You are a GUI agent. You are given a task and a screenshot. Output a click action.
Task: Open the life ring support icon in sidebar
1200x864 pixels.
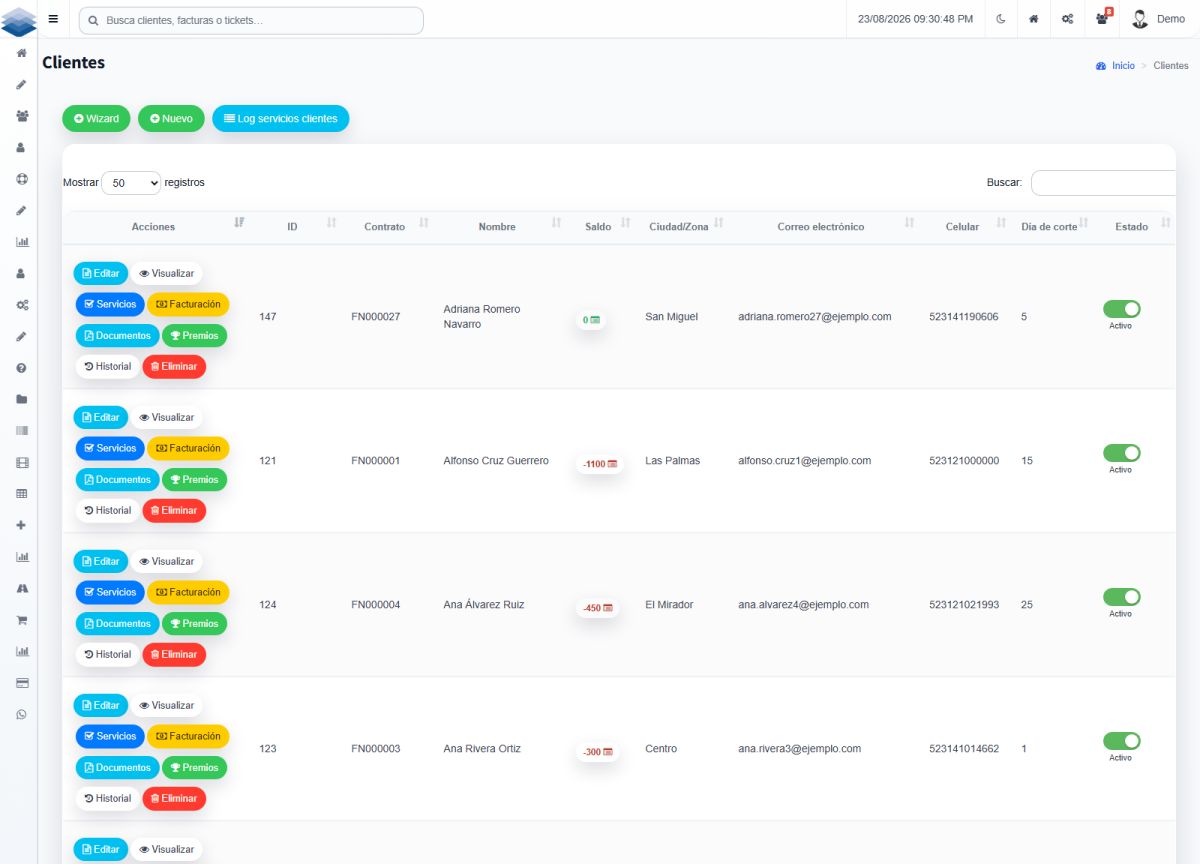[x=21, y=179]
